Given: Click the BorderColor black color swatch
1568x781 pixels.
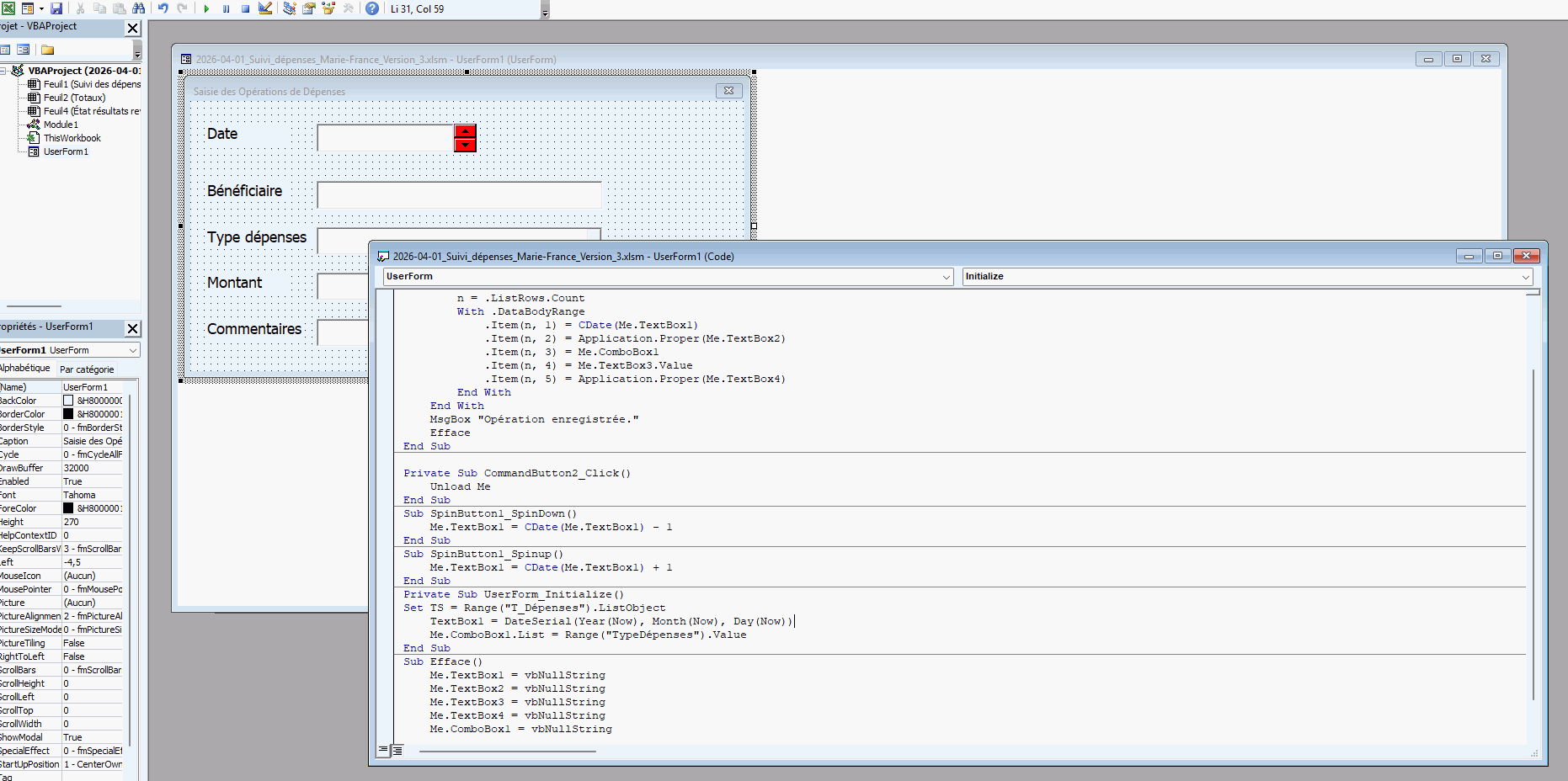Looking at the screenshot, I should (68, 414).
